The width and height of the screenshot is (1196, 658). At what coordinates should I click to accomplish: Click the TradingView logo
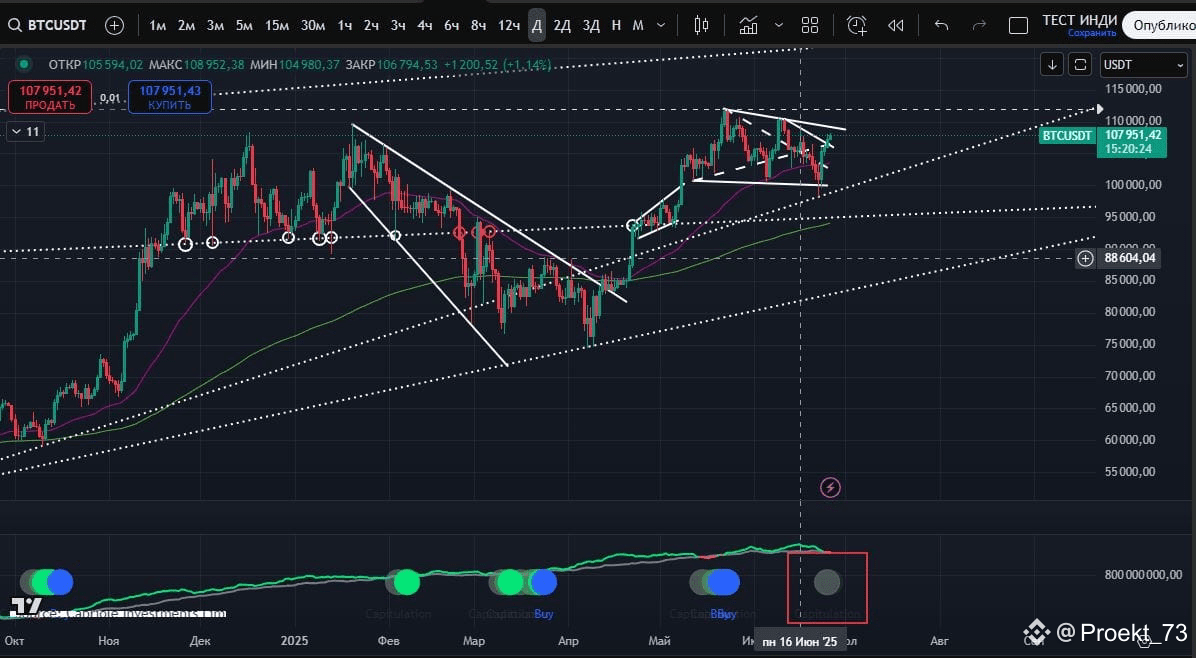26,607
